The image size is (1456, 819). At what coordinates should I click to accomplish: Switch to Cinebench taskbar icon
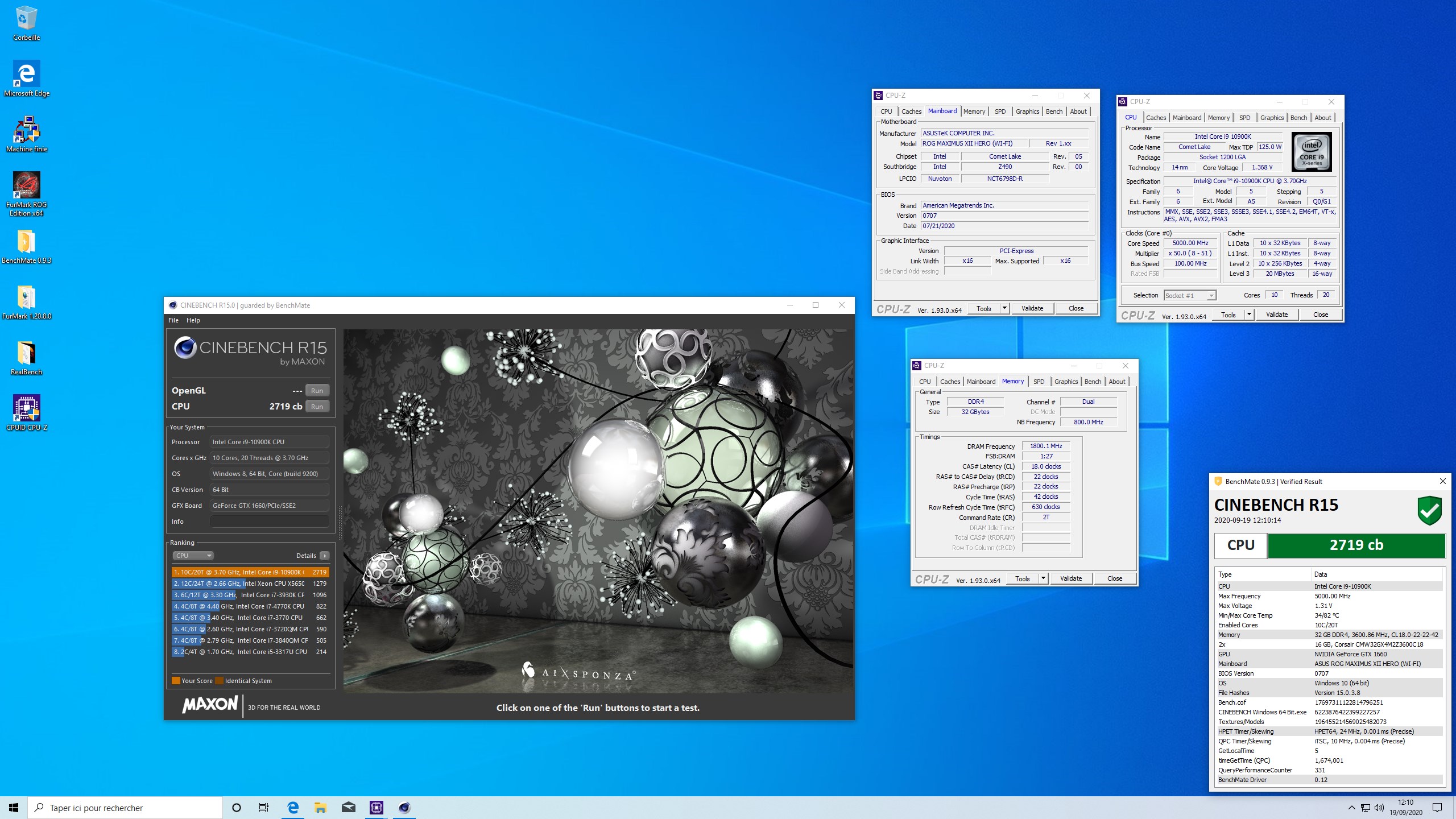click(404, 808)
